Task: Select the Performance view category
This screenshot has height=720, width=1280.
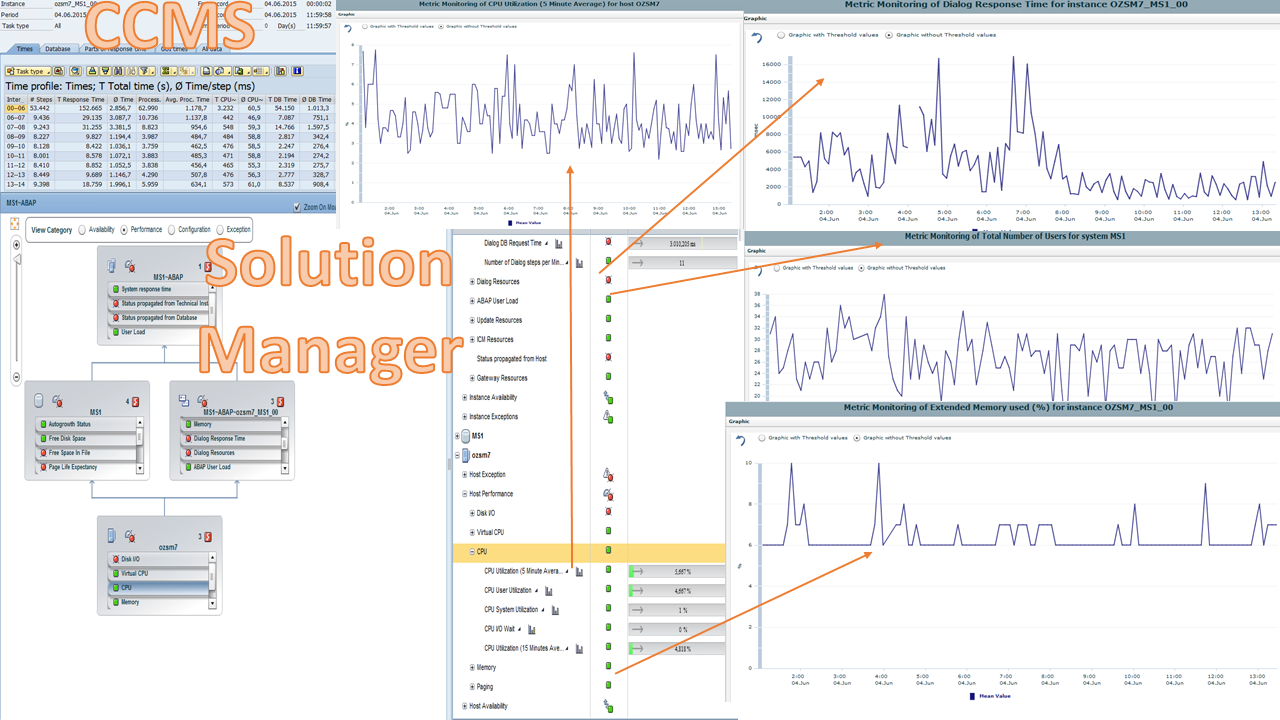Action: 124,229
